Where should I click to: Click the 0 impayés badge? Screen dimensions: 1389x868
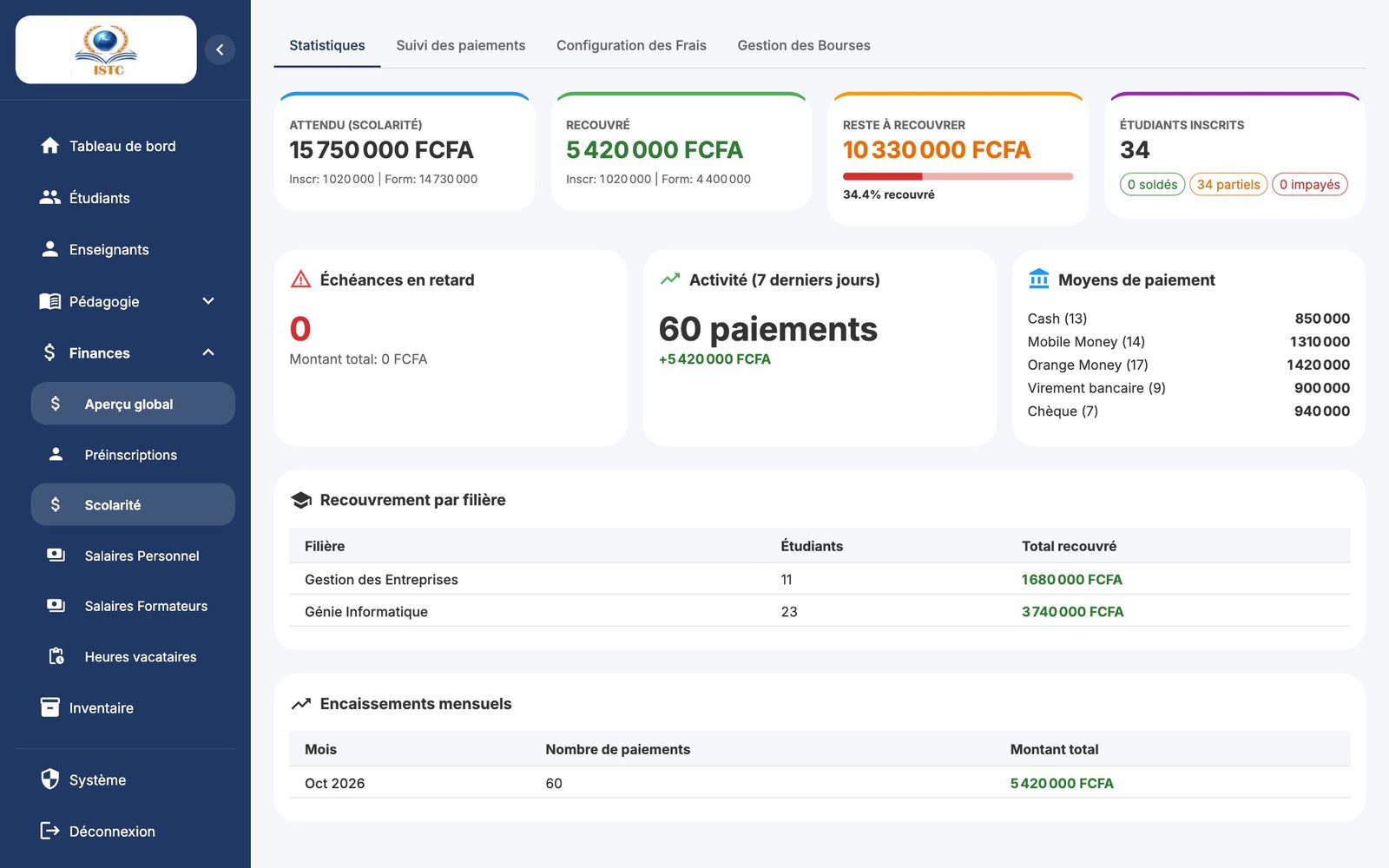click(1309, 184)
